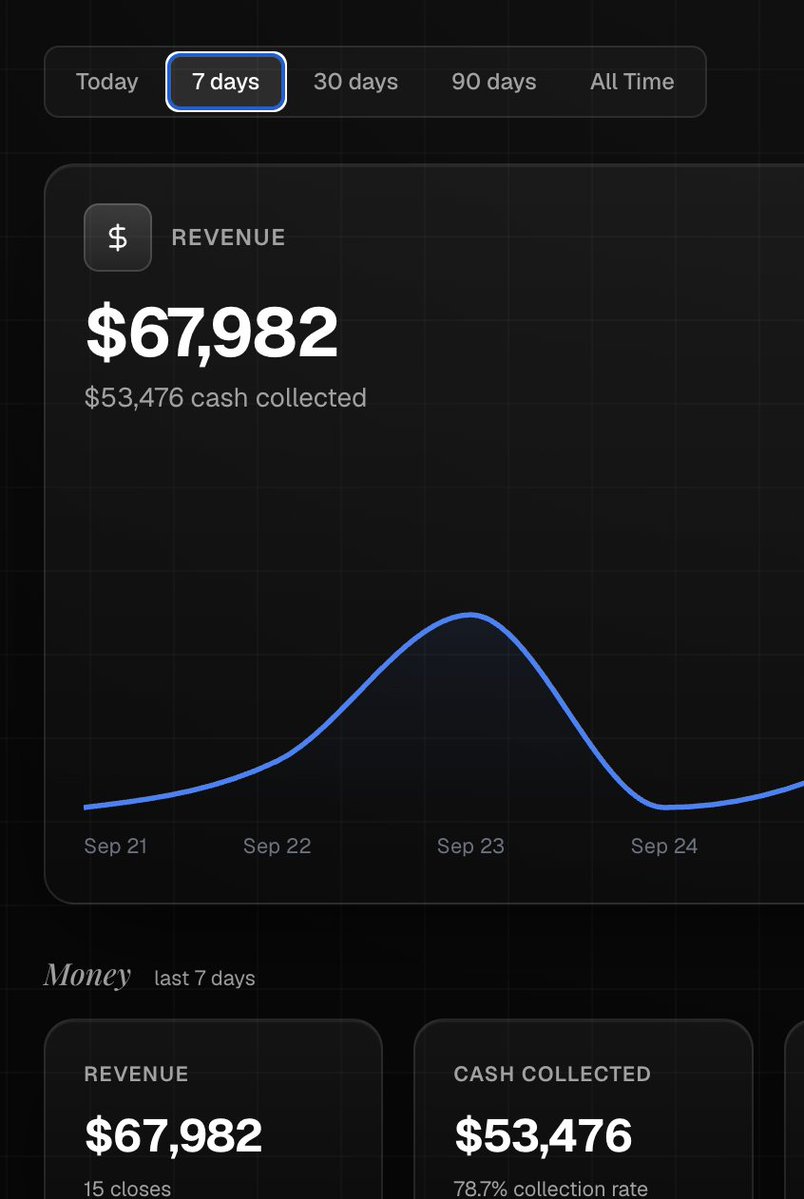The height and width of the screenshot is (1199, 804).
Task: Click the large $67,982 revenue total
Action: pos(211,333)
